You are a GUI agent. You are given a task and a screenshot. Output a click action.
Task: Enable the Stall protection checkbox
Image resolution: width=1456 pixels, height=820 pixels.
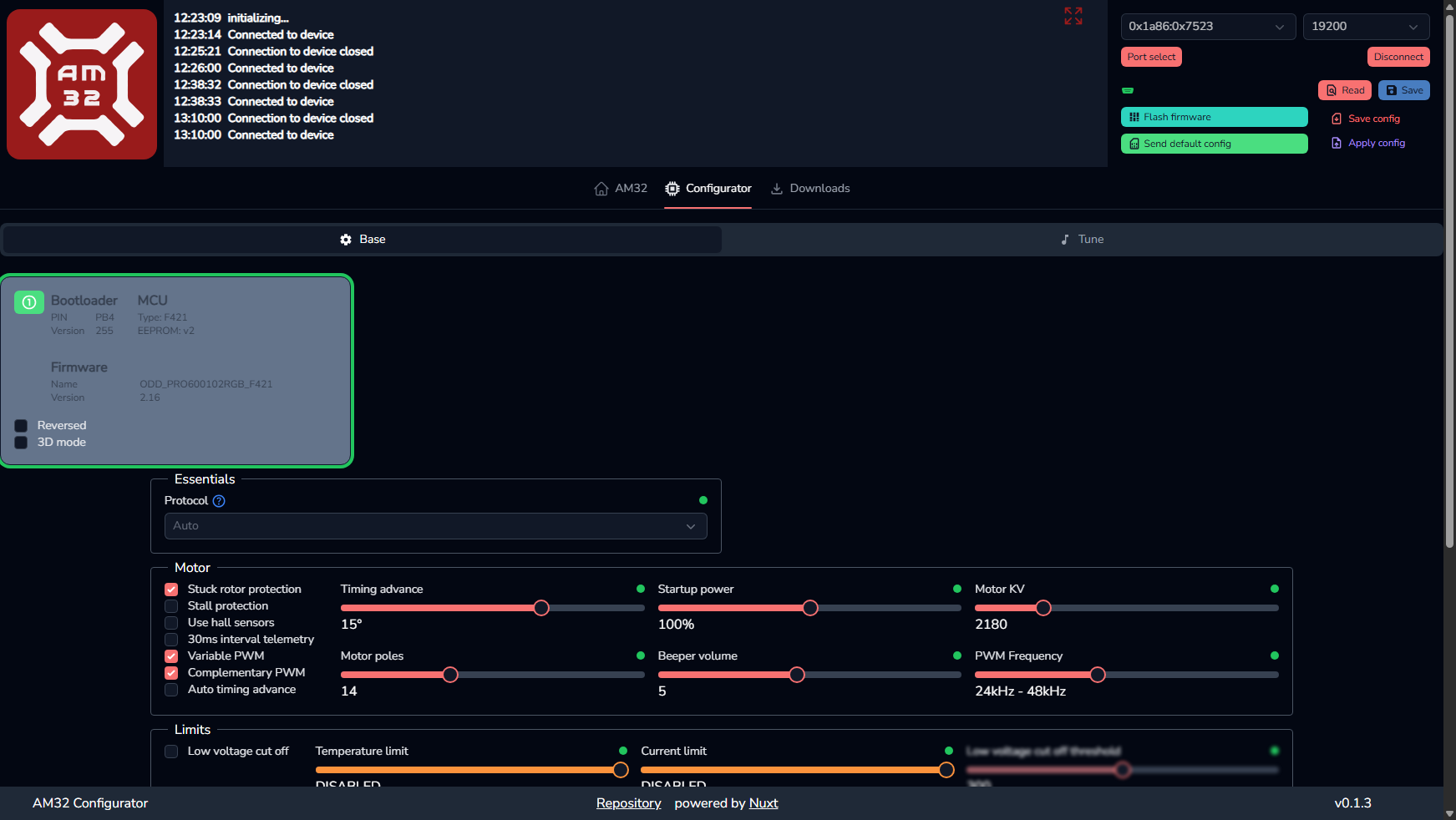pos(171,606)
